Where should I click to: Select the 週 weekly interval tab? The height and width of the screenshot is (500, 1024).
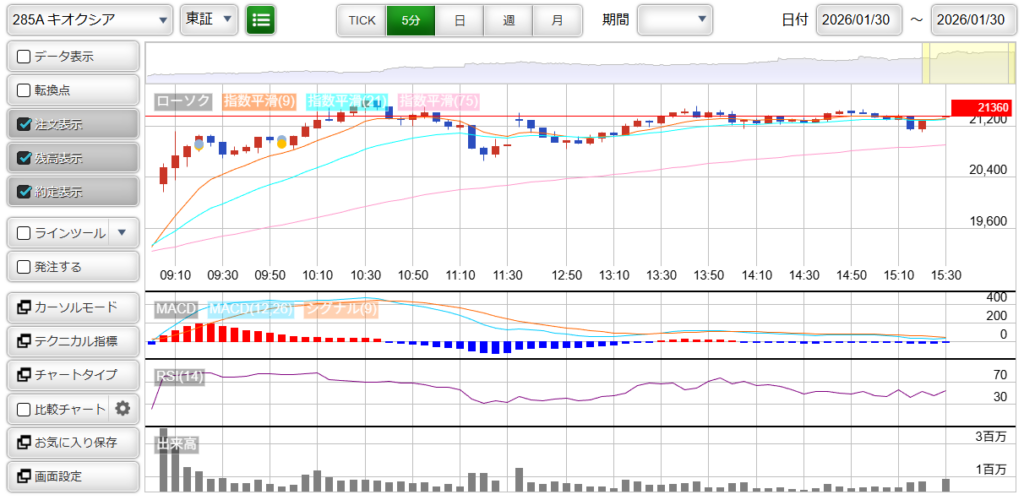point(508,19)
